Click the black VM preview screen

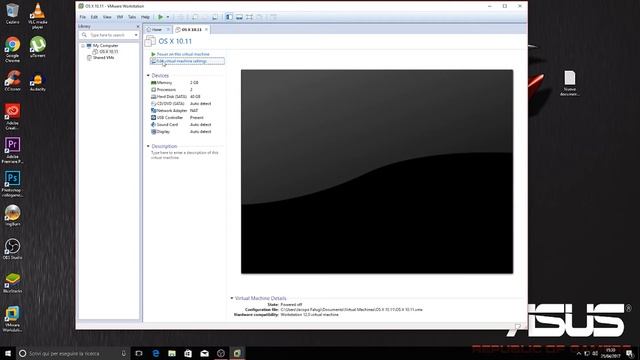tap(377, 171)
